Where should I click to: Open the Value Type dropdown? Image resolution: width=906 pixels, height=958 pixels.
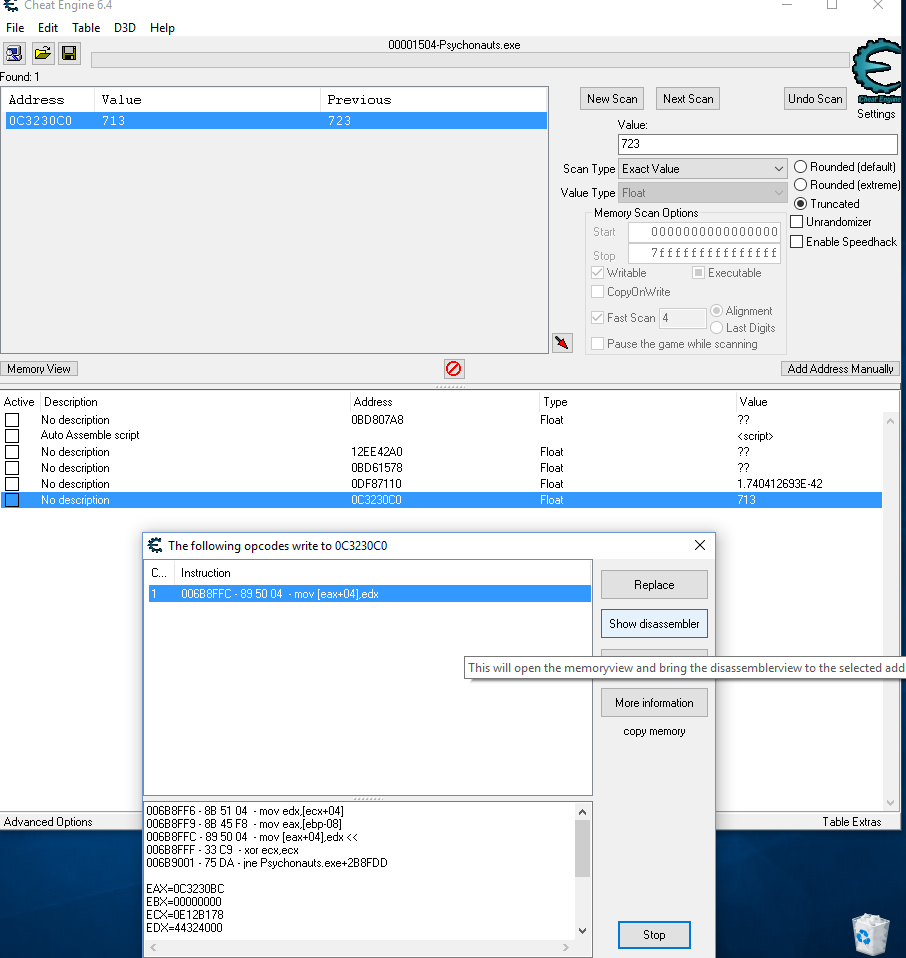click(x=703, y=193)
